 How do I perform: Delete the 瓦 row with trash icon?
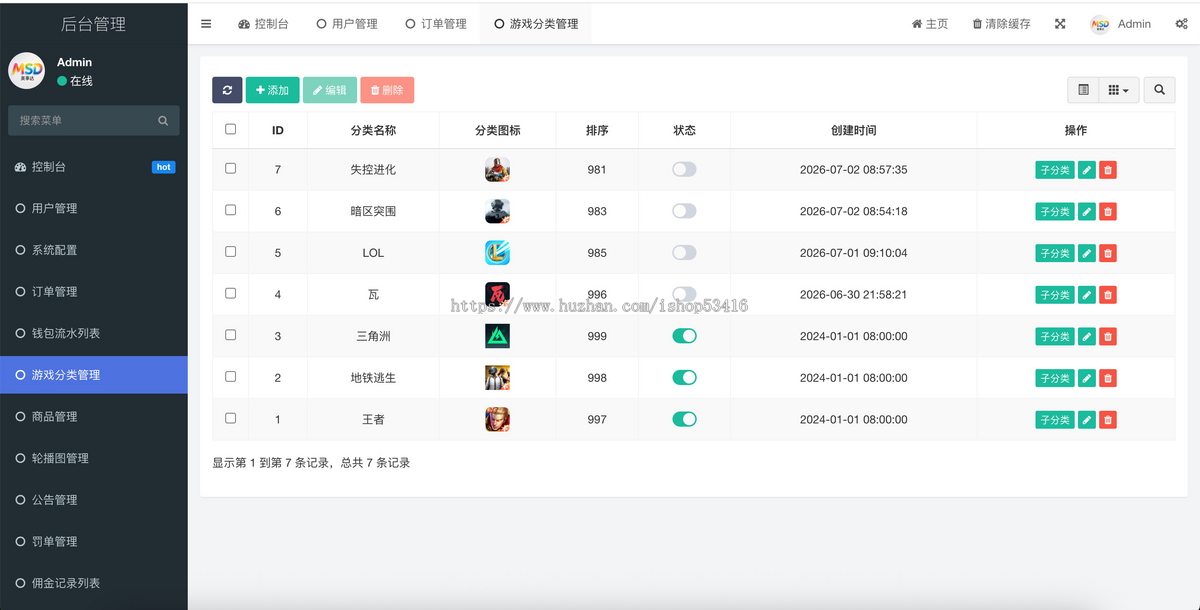click(1107, 295)
